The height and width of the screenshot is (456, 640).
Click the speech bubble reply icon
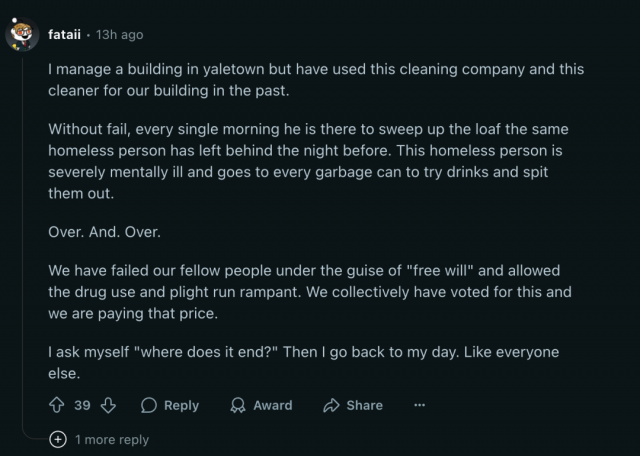[x=149, y=405]
